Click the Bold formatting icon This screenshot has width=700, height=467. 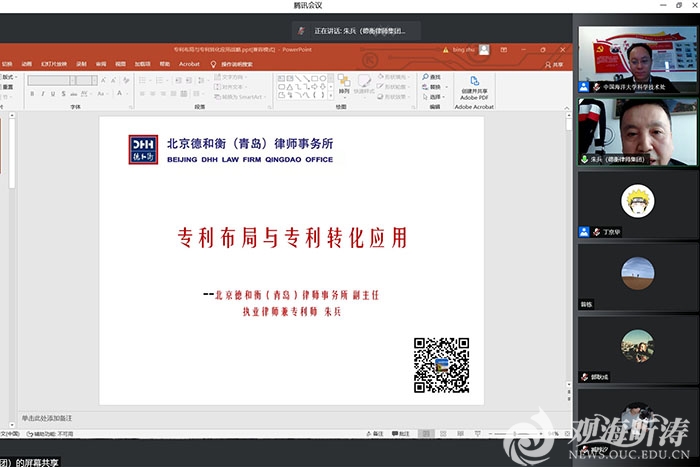click(x=32, y=92)
